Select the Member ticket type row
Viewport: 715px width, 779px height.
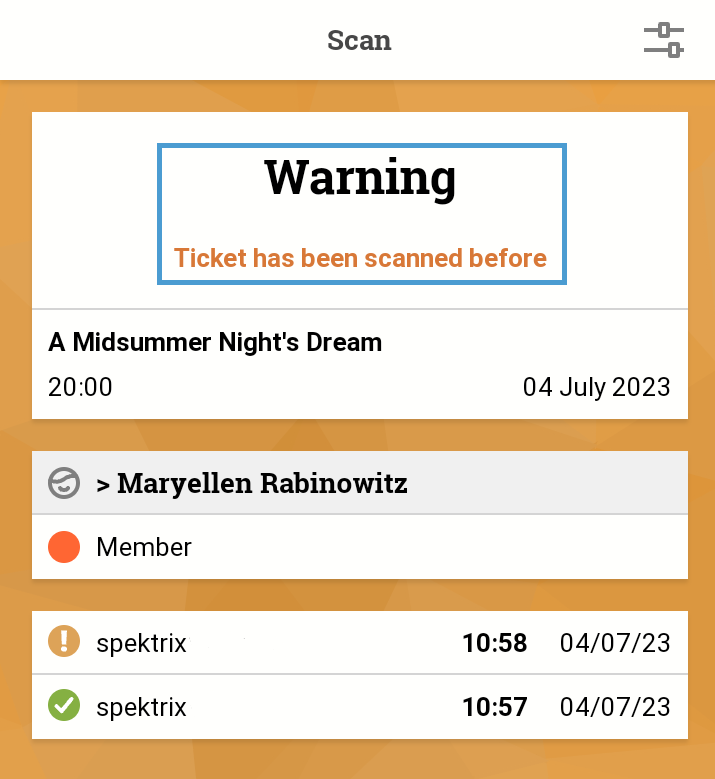pos(360,547)
